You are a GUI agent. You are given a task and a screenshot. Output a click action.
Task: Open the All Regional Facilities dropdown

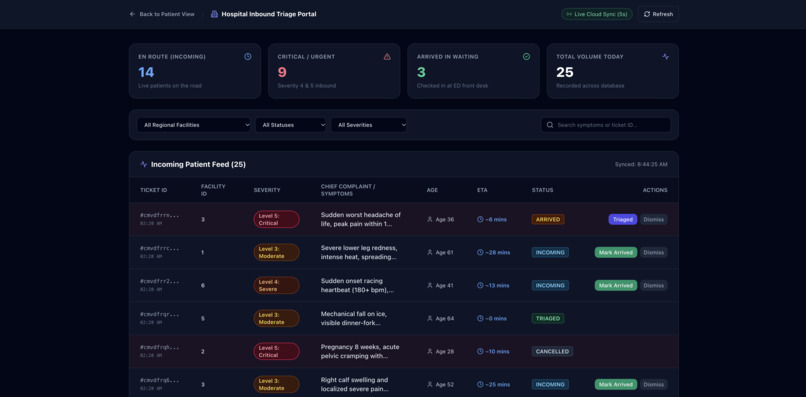coord(194,125)
